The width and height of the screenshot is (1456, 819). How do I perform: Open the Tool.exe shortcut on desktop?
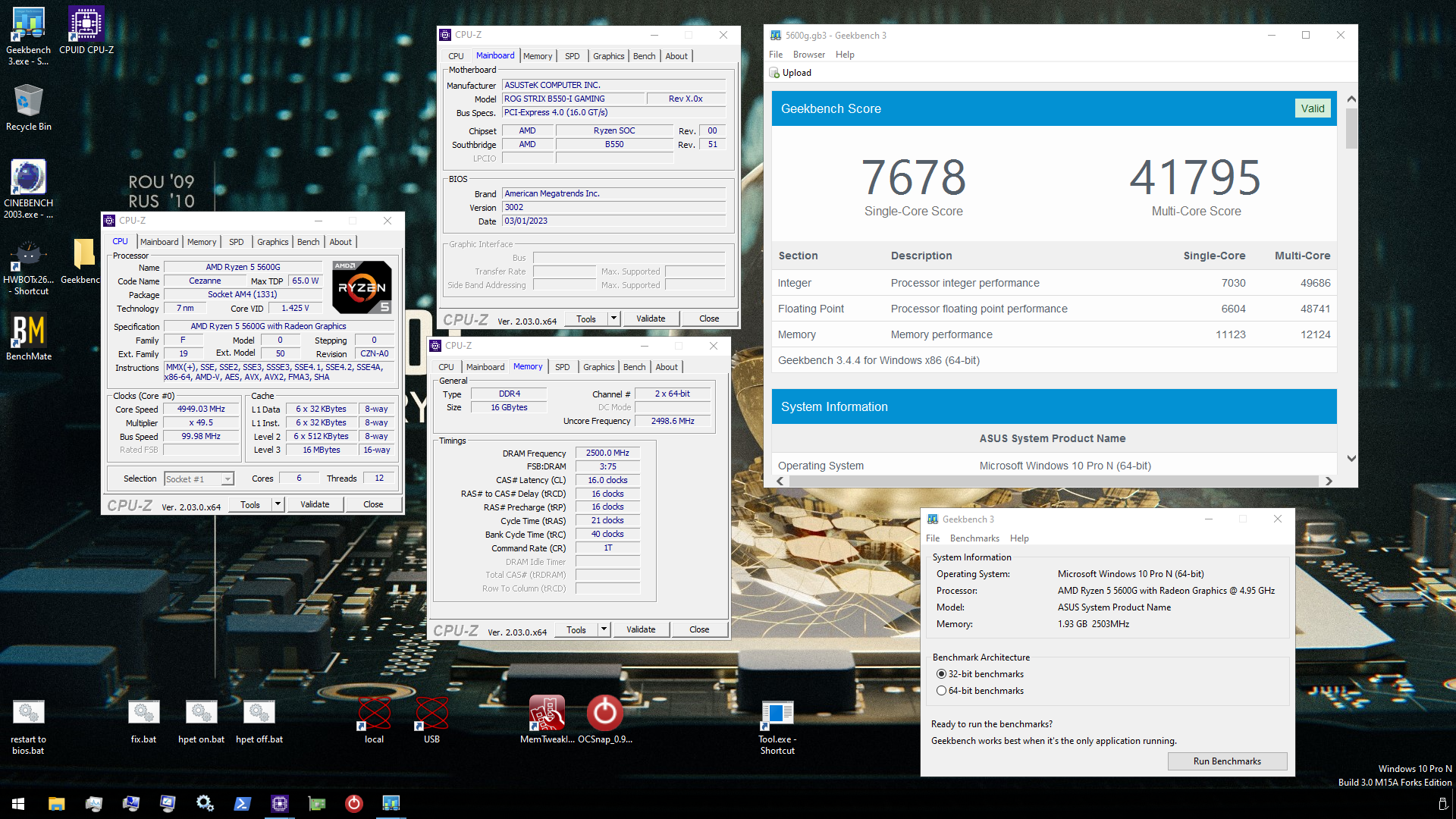777,727
